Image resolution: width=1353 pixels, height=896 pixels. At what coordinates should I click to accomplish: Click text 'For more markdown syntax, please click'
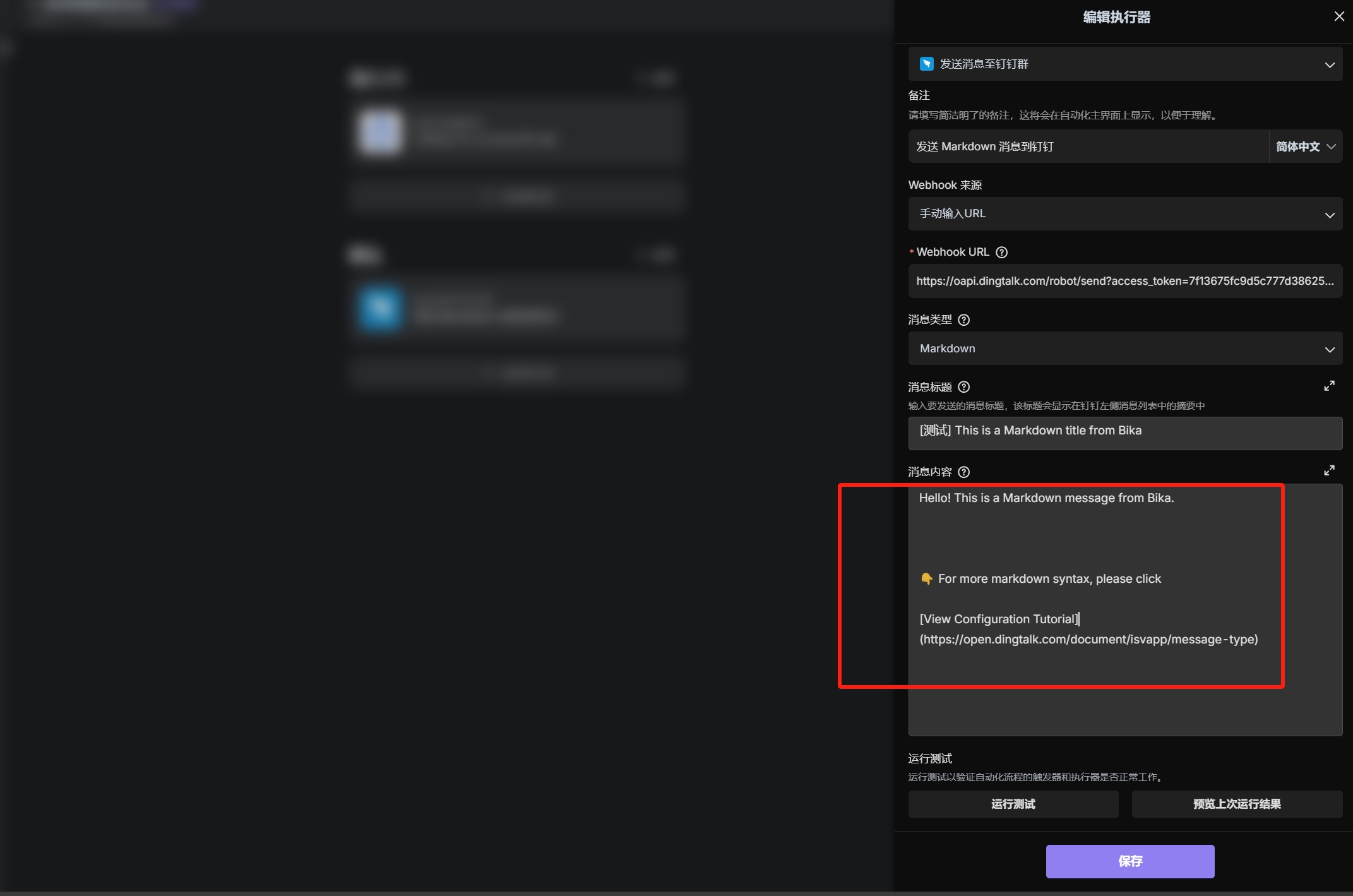[1049, 579]
